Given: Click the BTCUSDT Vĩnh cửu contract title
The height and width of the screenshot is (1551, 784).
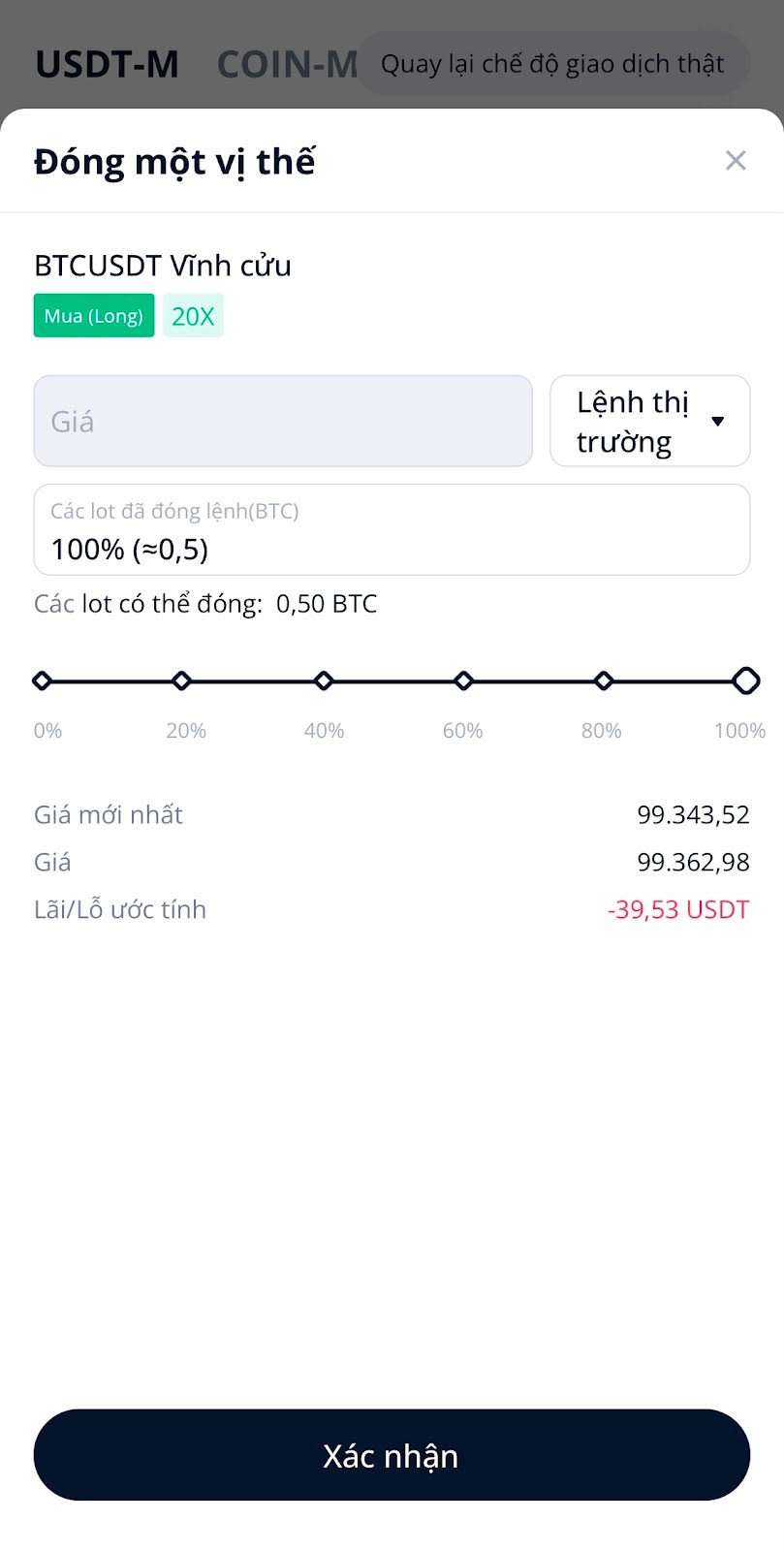Looking at the screenshot, I should click(x=163, y=266).
